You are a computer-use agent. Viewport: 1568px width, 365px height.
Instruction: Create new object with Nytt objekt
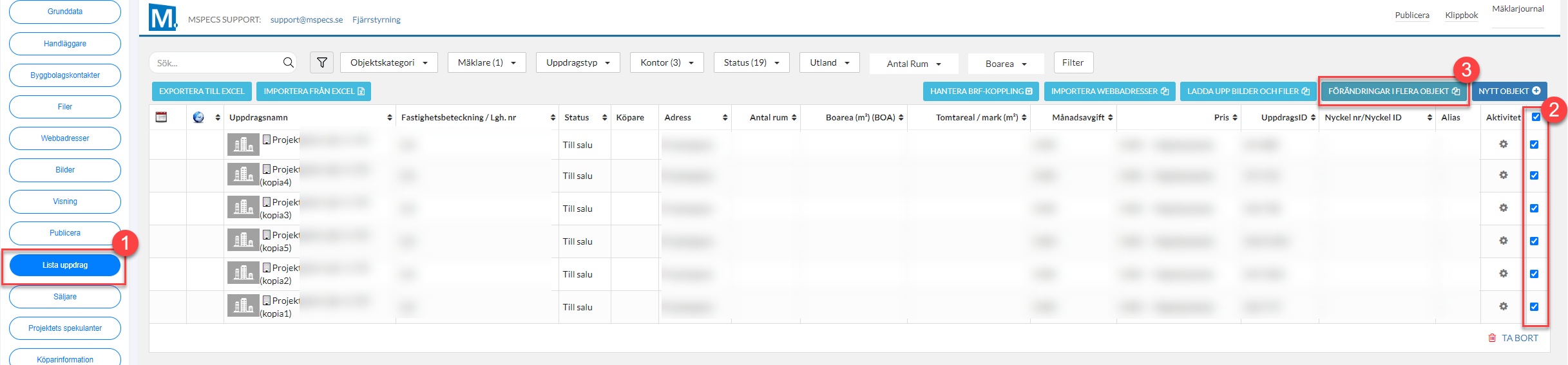coord(1509,91)
